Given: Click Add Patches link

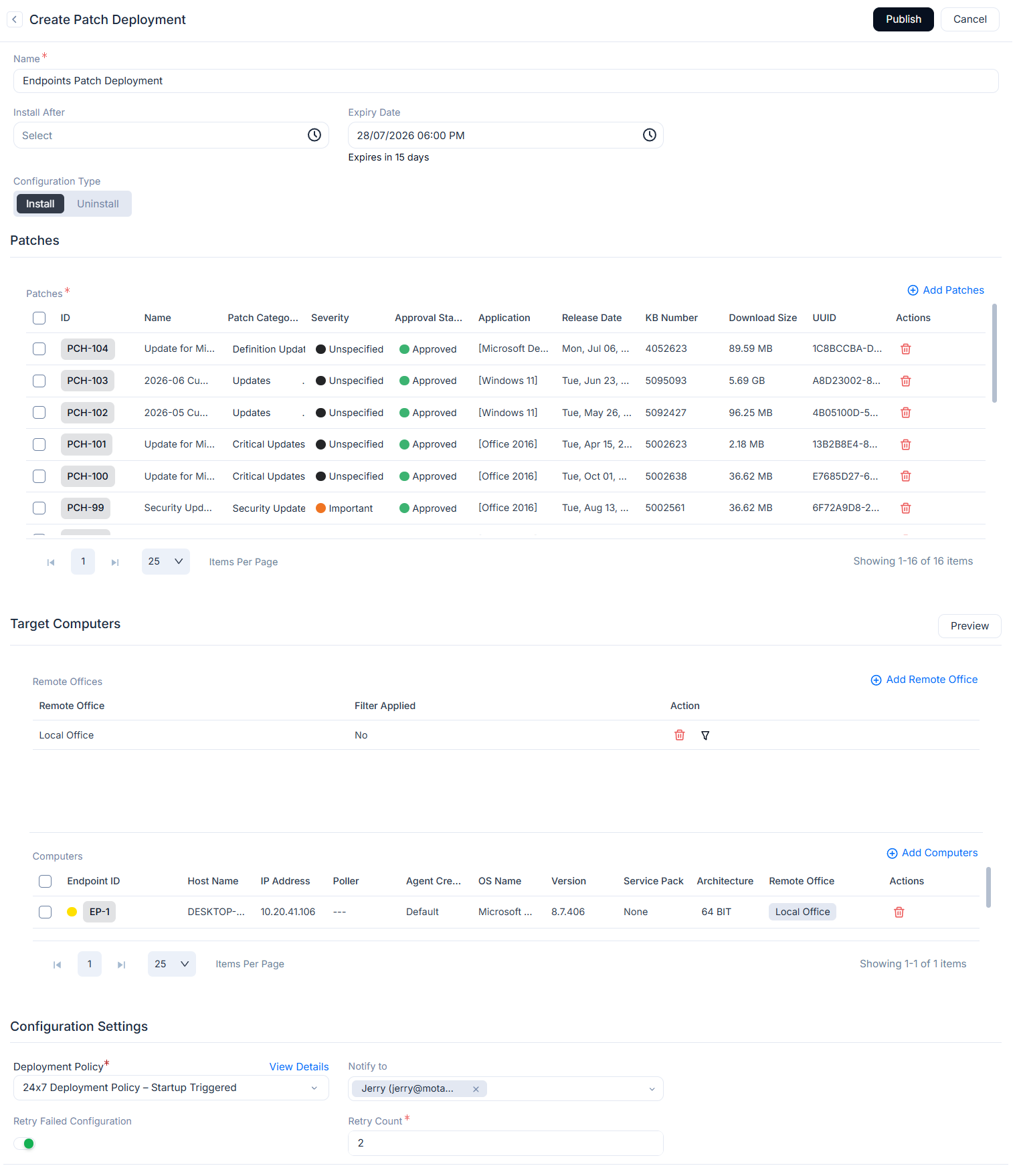Looking at the screenshot, I should (946, 290).
